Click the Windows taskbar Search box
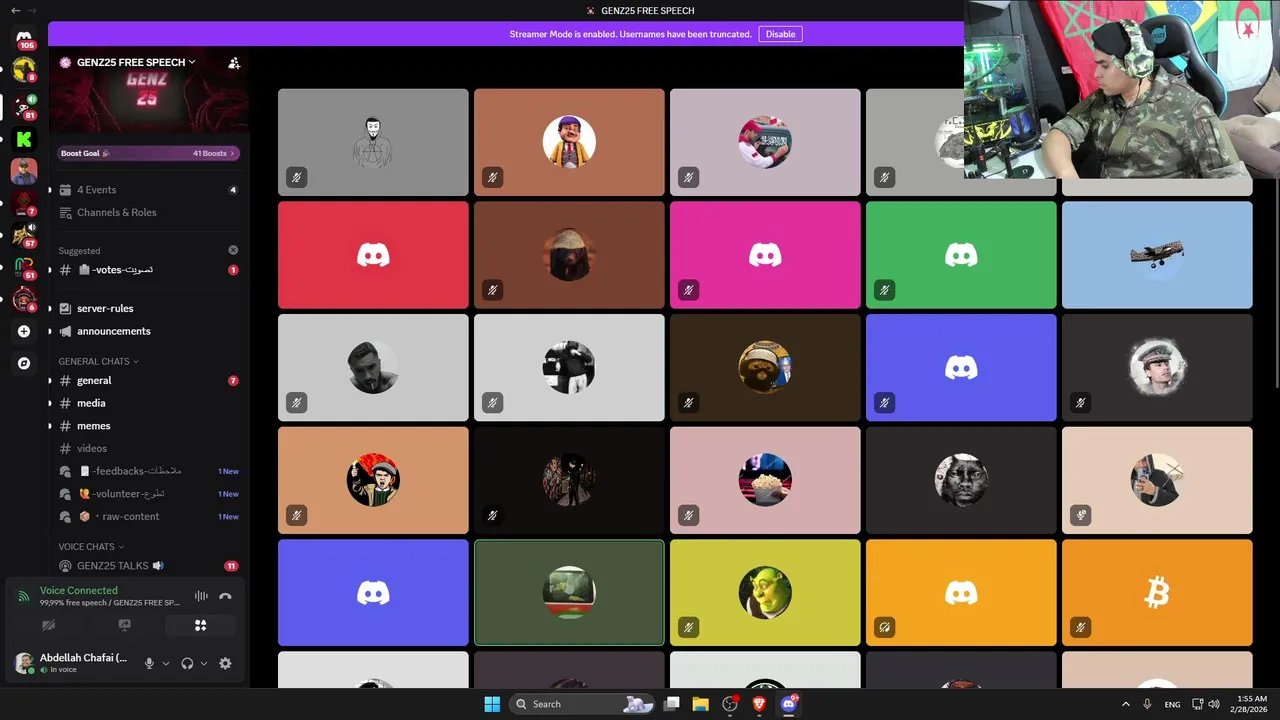The width and height of the screenshot is (1280, 720). [582, 704]
